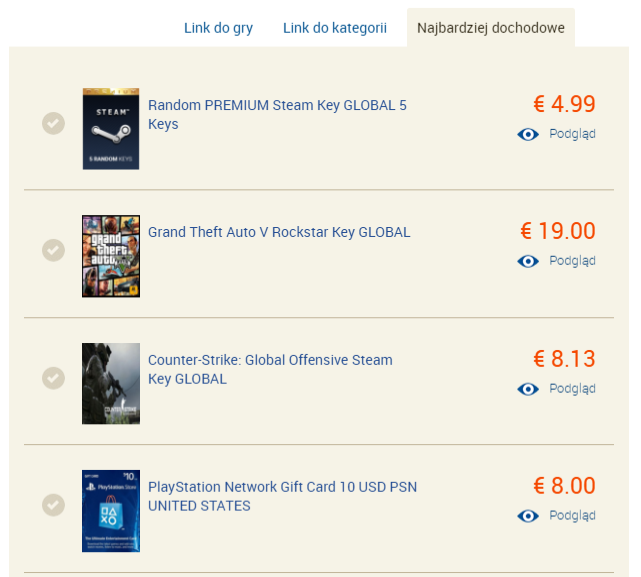Click the eye icon beside Grand Theft Auto V
Image resolution: width=641 pixels, height=577 pixels.
click(528, 261)
